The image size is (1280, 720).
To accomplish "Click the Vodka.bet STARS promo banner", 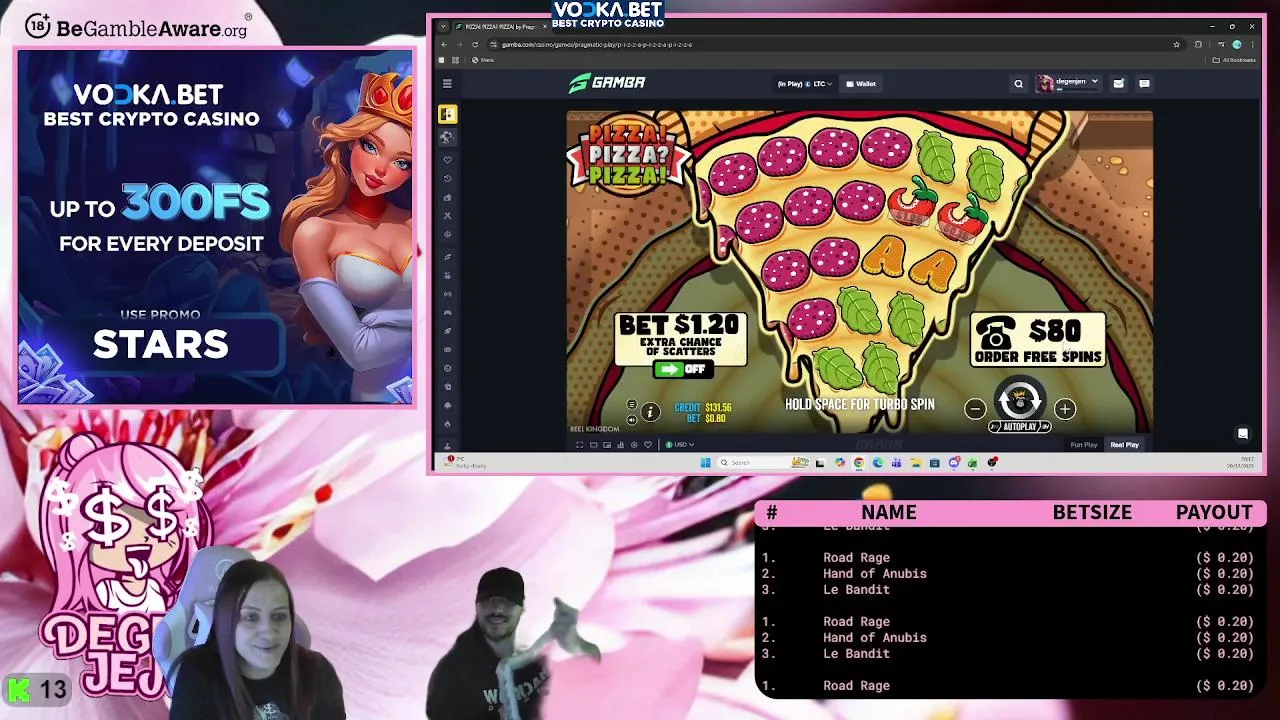I will [215, 227].
